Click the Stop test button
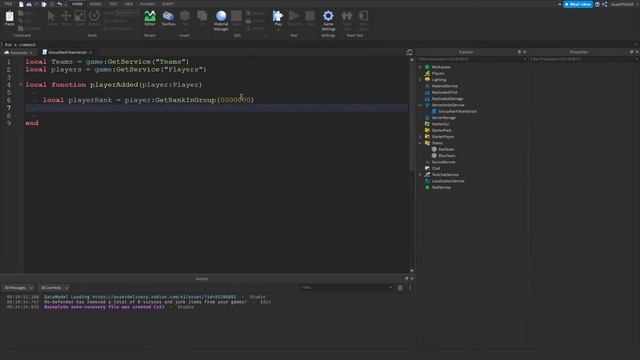 coord(310,18)
